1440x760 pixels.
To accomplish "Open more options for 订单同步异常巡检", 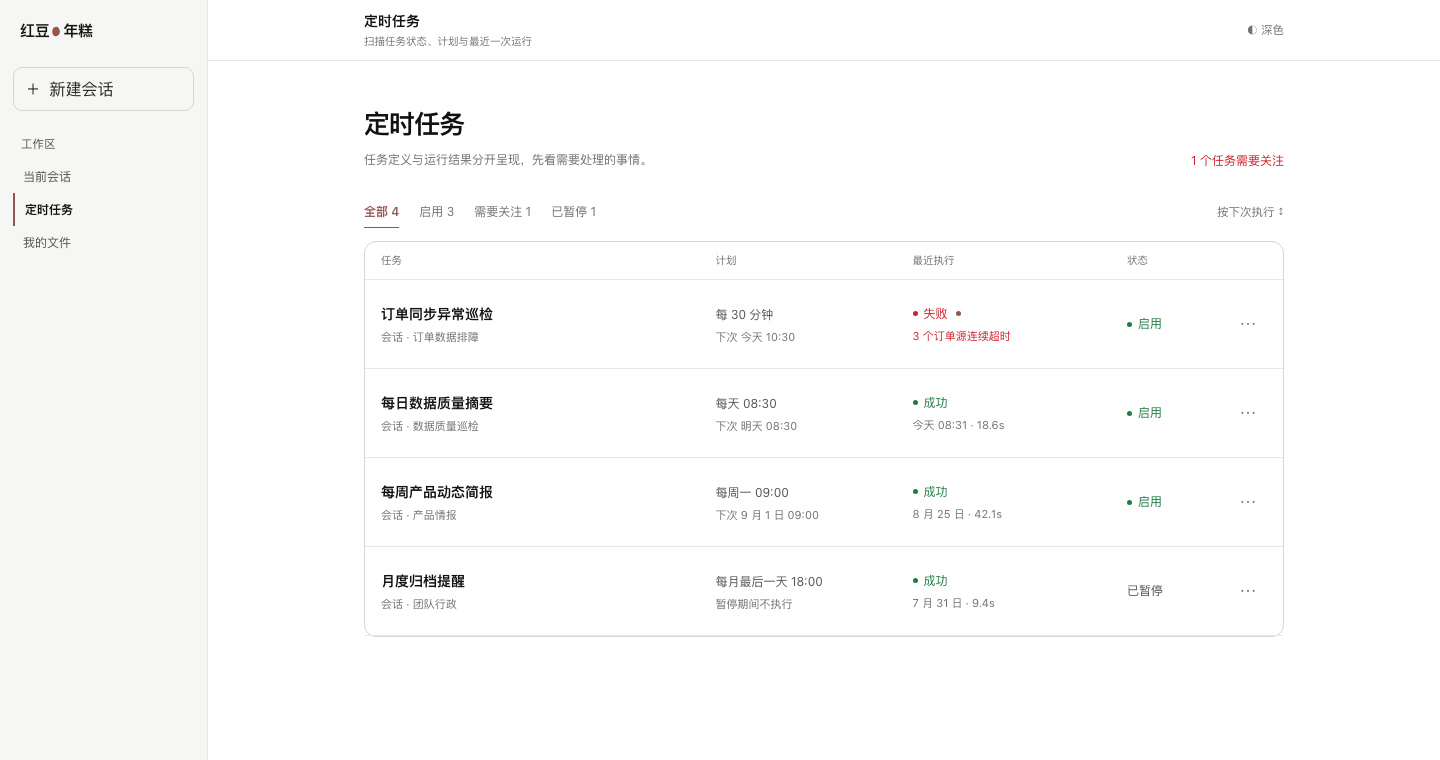I will pos(1248,324).
